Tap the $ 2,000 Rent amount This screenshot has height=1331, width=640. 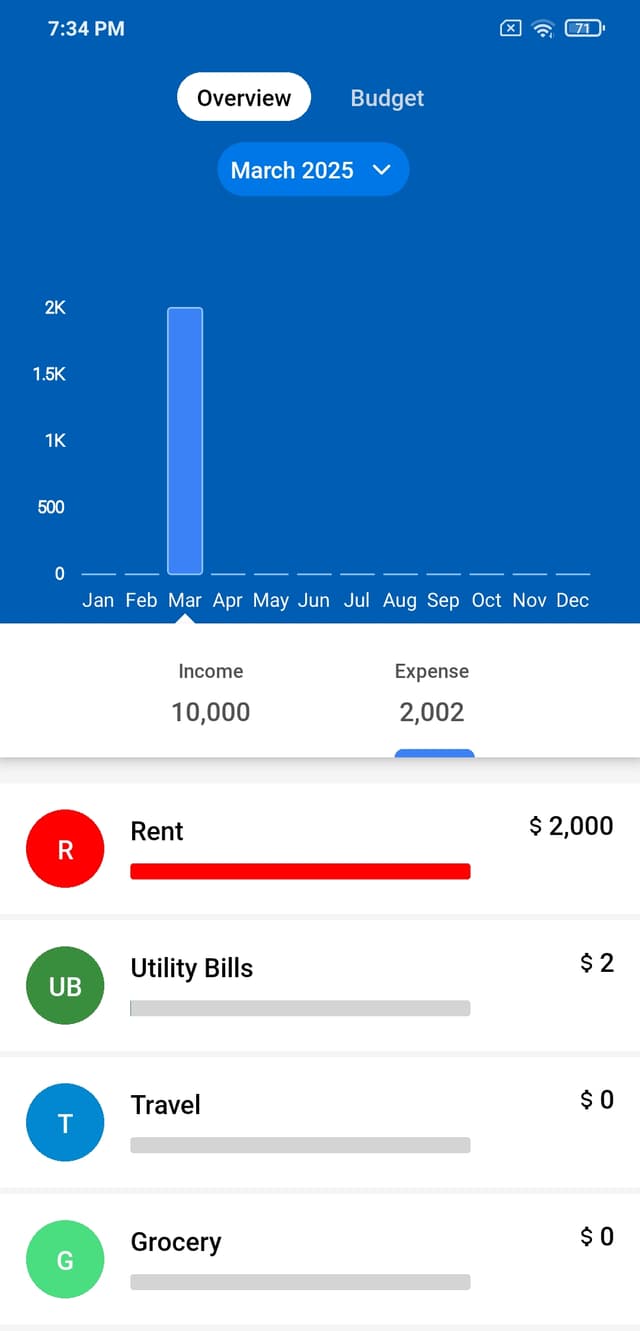pyautogui.click(x=571, y=826)
